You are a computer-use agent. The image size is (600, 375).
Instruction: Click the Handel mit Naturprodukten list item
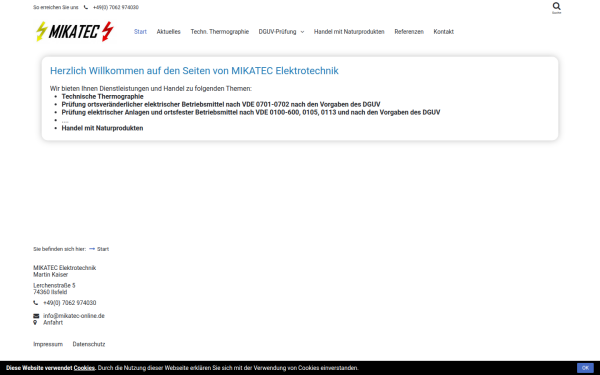pos(102,128)
